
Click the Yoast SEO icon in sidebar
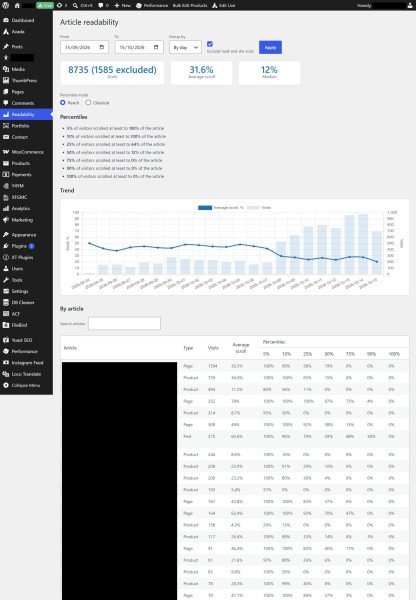[x=6, y=340]
